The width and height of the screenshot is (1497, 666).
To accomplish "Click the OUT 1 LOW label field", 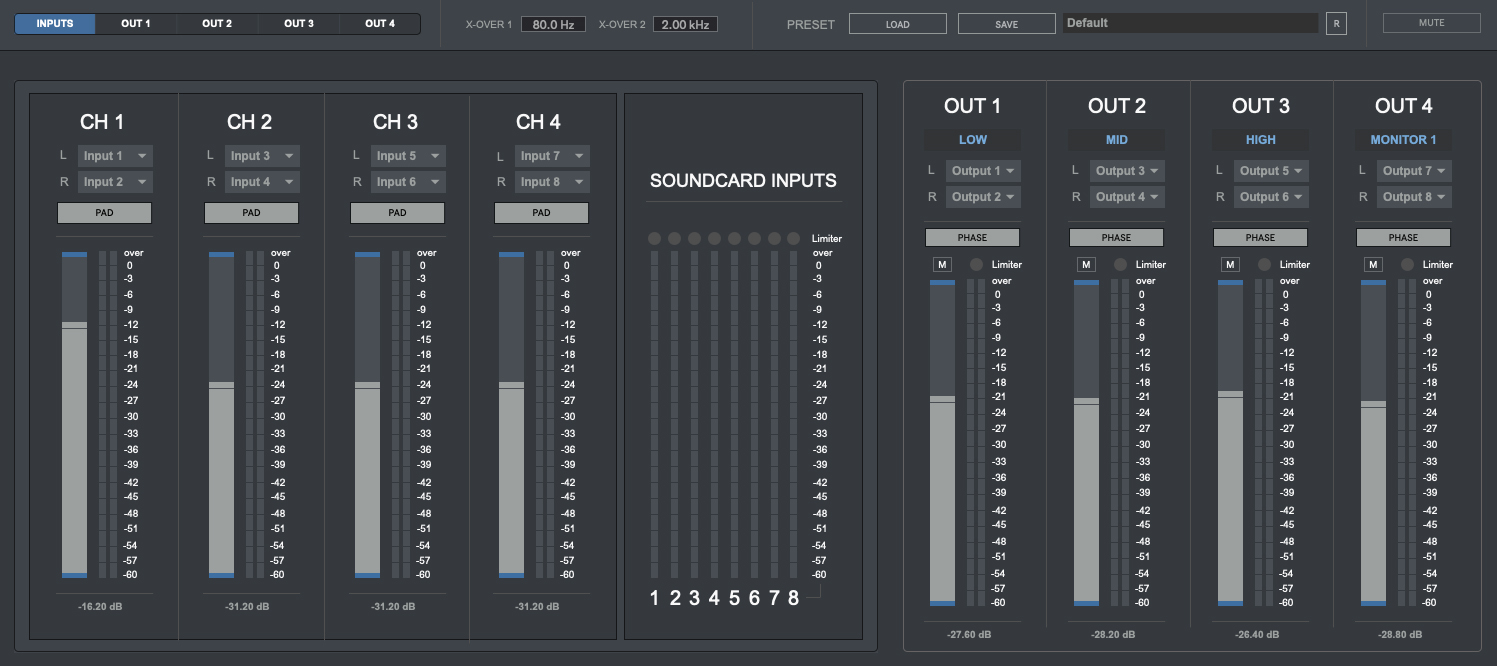I will tap(972, 140).
